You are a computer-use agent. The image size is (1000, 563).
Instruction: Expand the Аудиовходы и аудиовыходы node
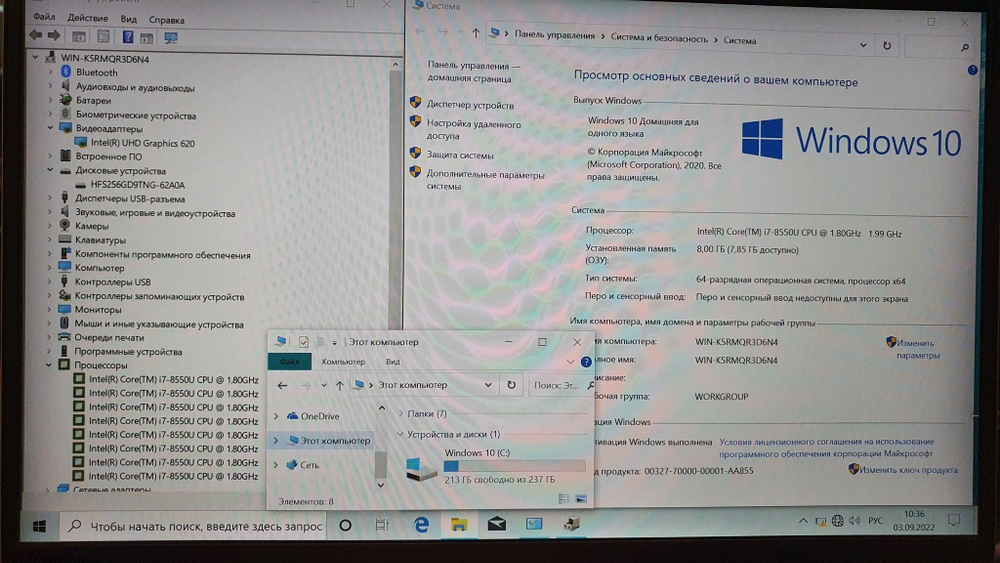pos(50,86)
